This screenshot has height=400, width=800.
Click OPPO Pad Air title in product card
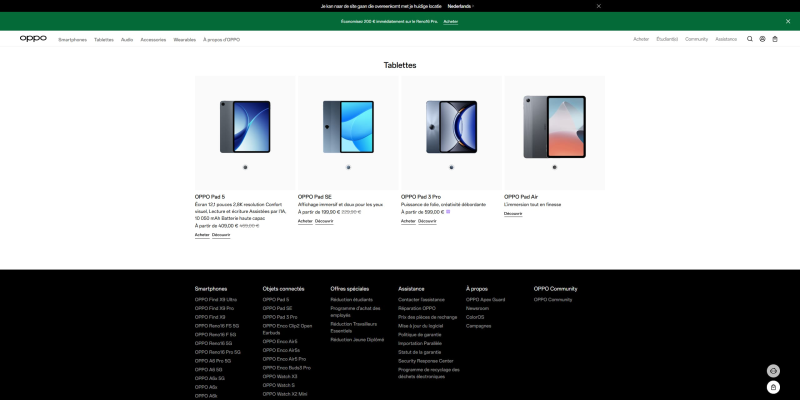tap(521, 196)
